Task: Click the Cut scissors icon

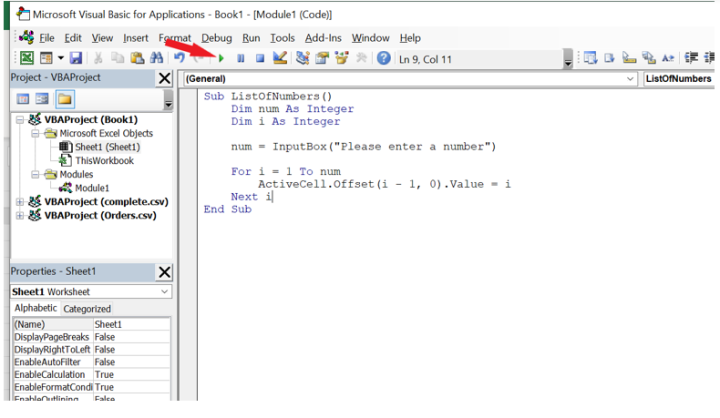Action: [x=98, y=58]
